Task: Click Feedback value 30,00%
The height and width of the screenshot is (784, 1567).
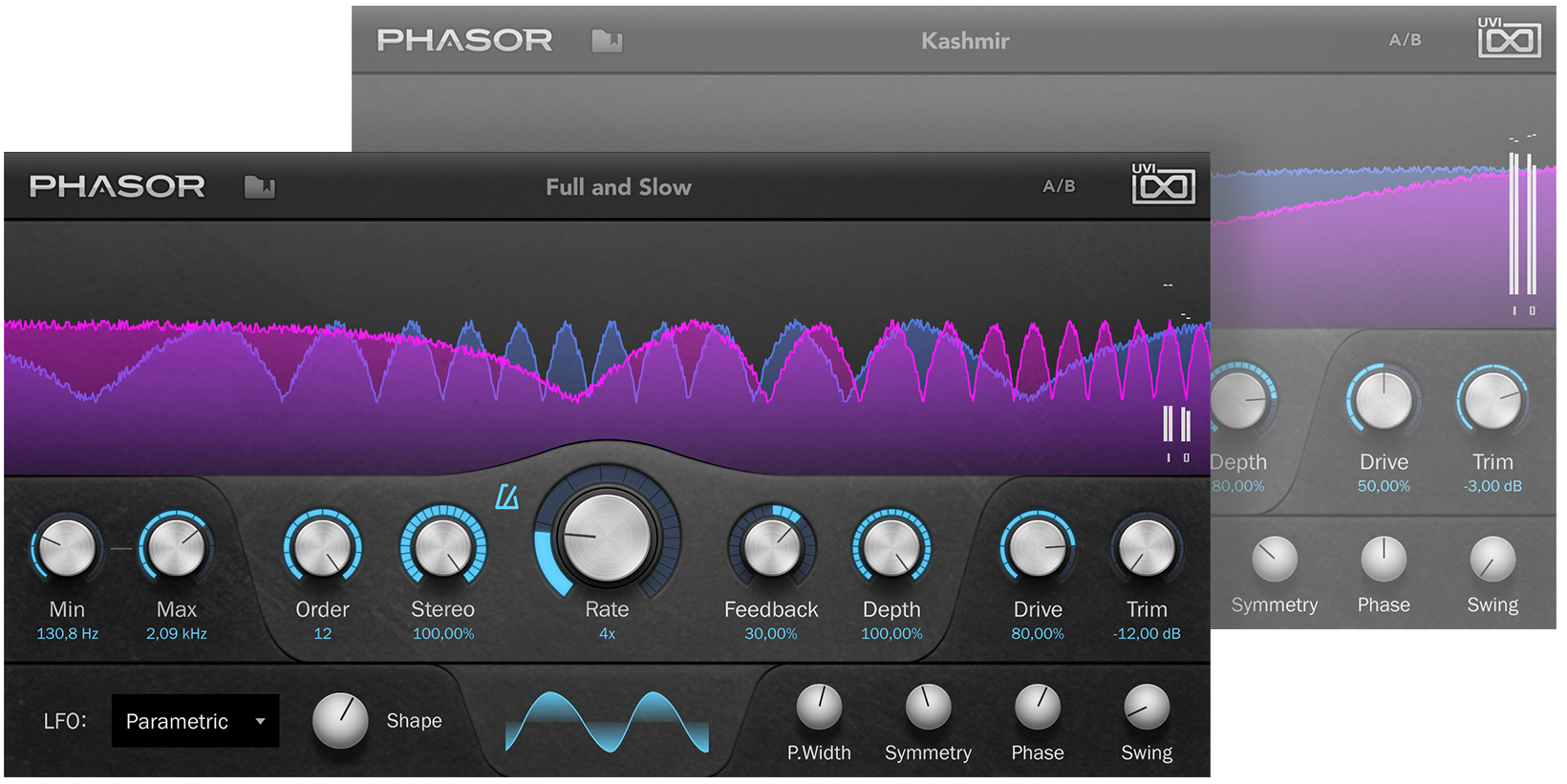Action: pos(771,634)
